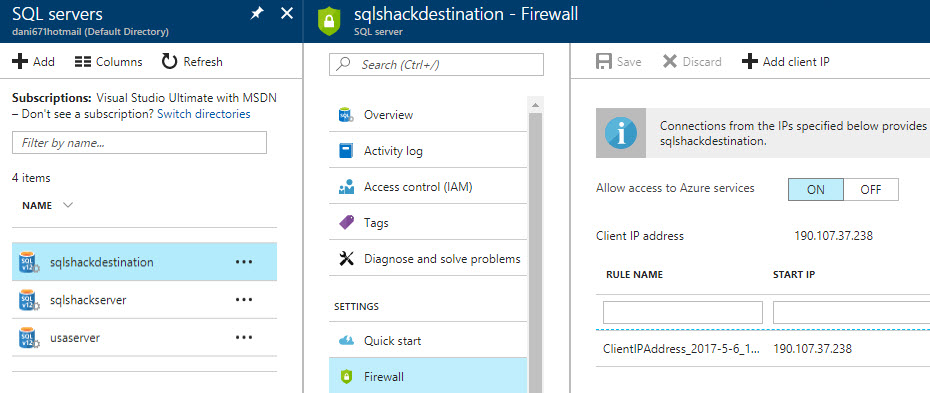Click the Firewall shield menu icon
The image size is (930, 393).
tap(346, 376)
